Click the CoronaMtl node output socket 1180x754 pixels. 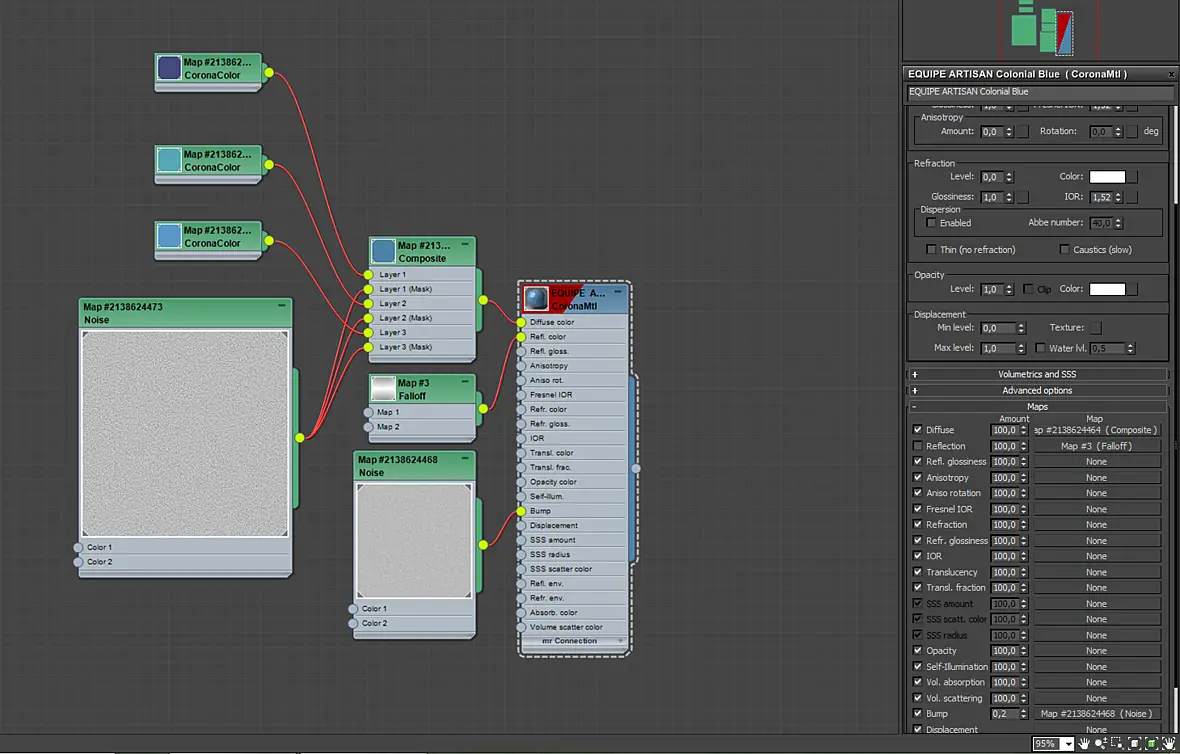click(x=636, y=468)
